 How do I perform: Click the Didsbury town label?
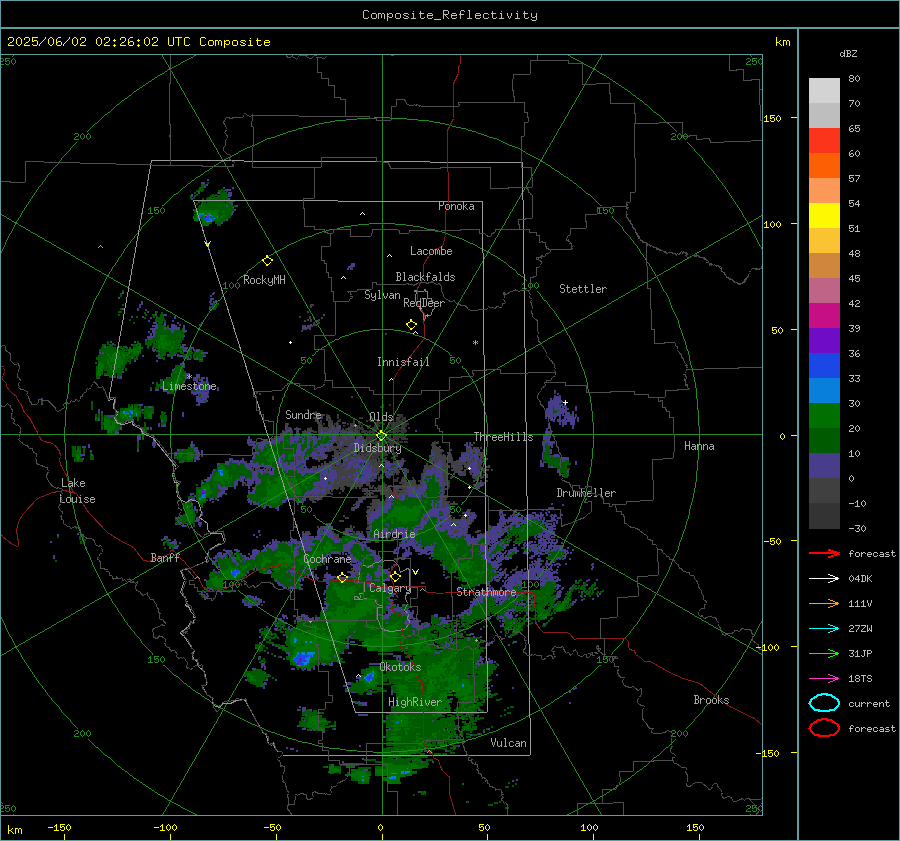[x=378, y=448]
